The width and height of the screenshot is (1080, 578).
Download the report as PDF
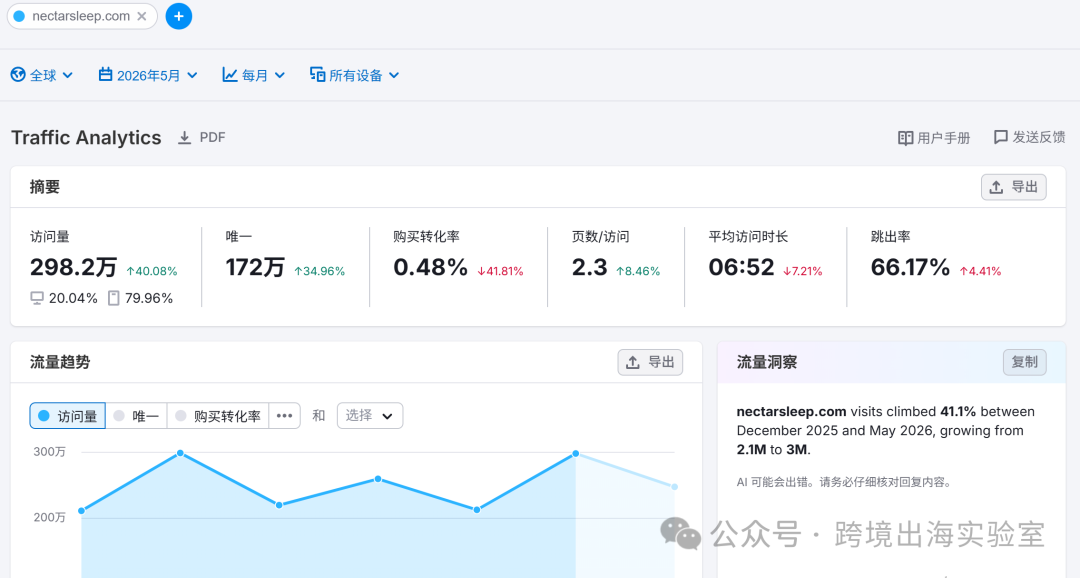point(202,138)
